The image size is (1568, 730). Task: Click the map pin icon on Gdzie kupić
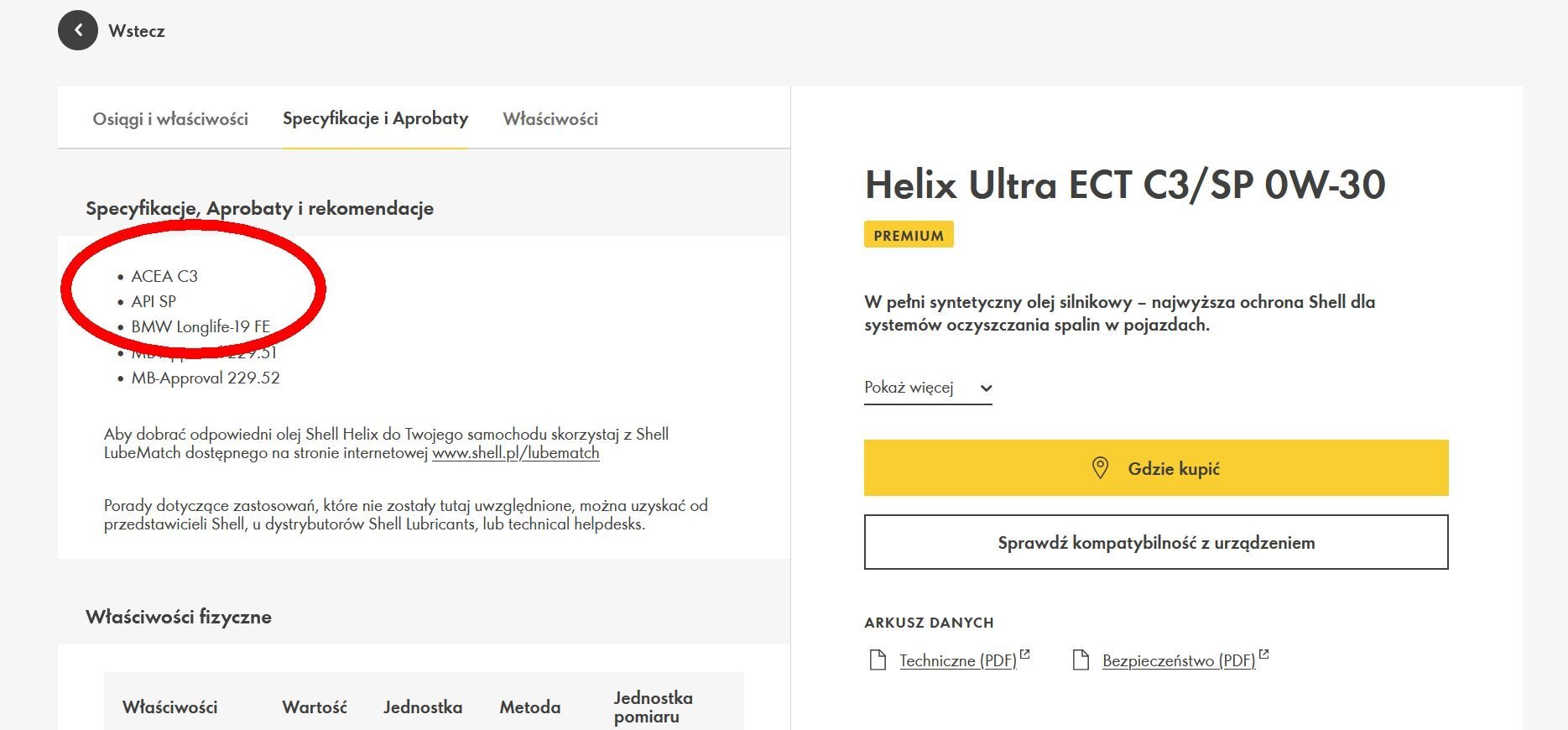click(1100, 468)
